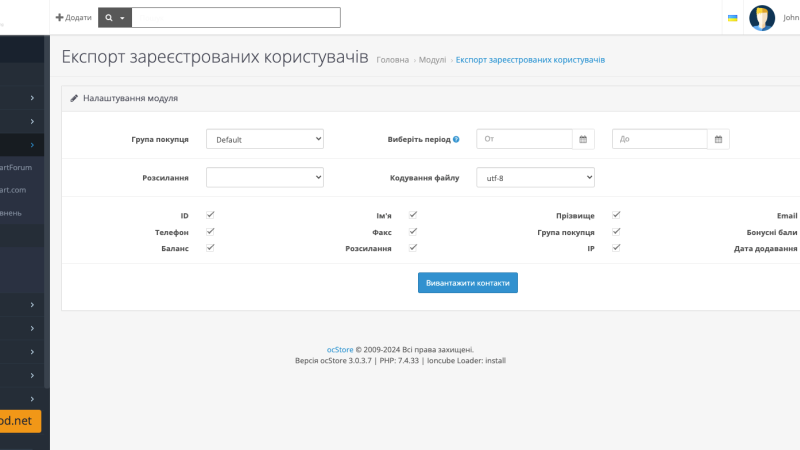800x450 pixels.
Task: Open the search magnifier dropdown
Action: click(115, 17)
